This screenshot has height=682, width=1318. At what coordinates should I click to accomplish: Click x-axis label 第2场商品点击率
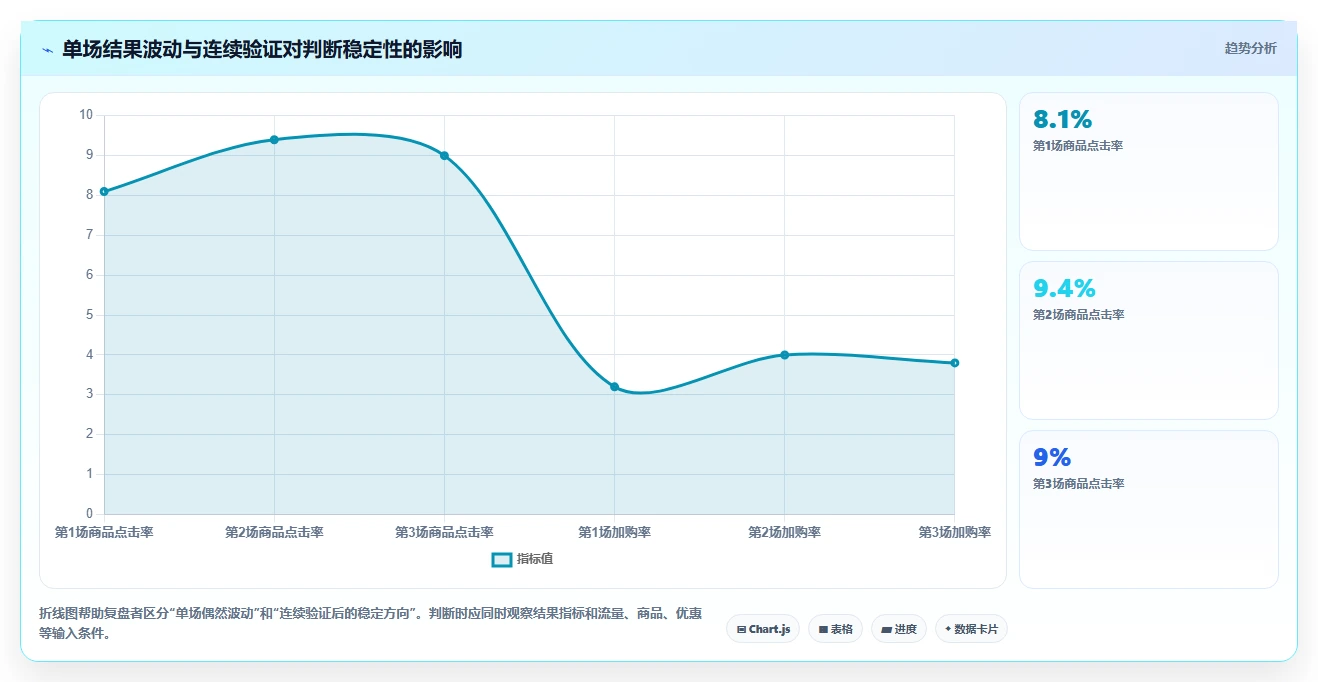click(x=274, y=532)
